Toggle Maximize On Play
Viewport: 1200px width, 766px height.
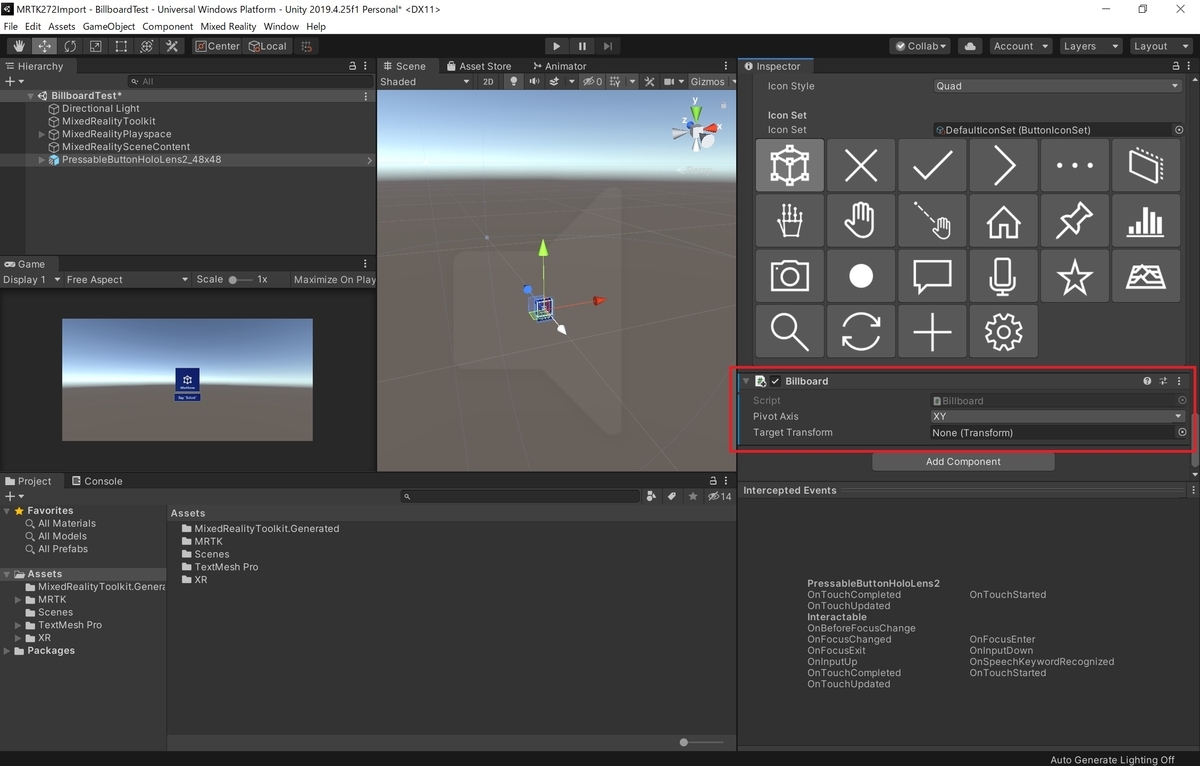click(x=334, y=280)
